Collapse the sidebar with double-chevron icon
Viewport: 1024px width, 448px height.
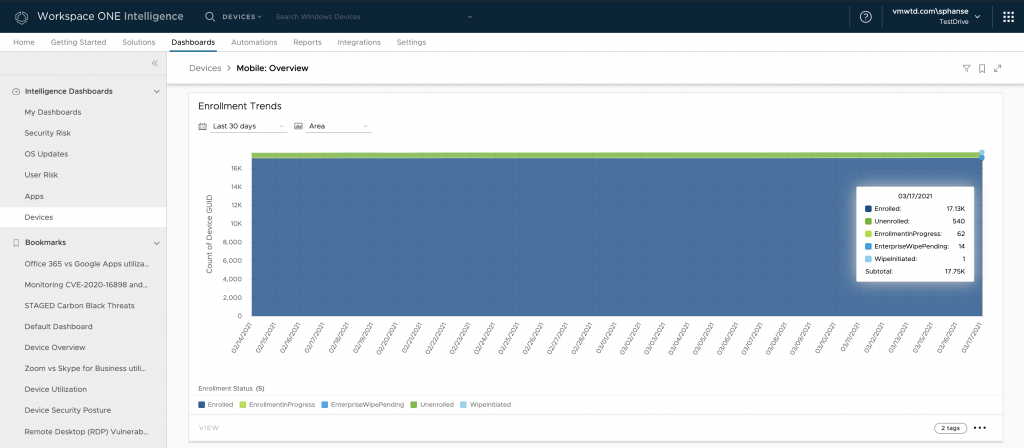[x=155, y=63]
